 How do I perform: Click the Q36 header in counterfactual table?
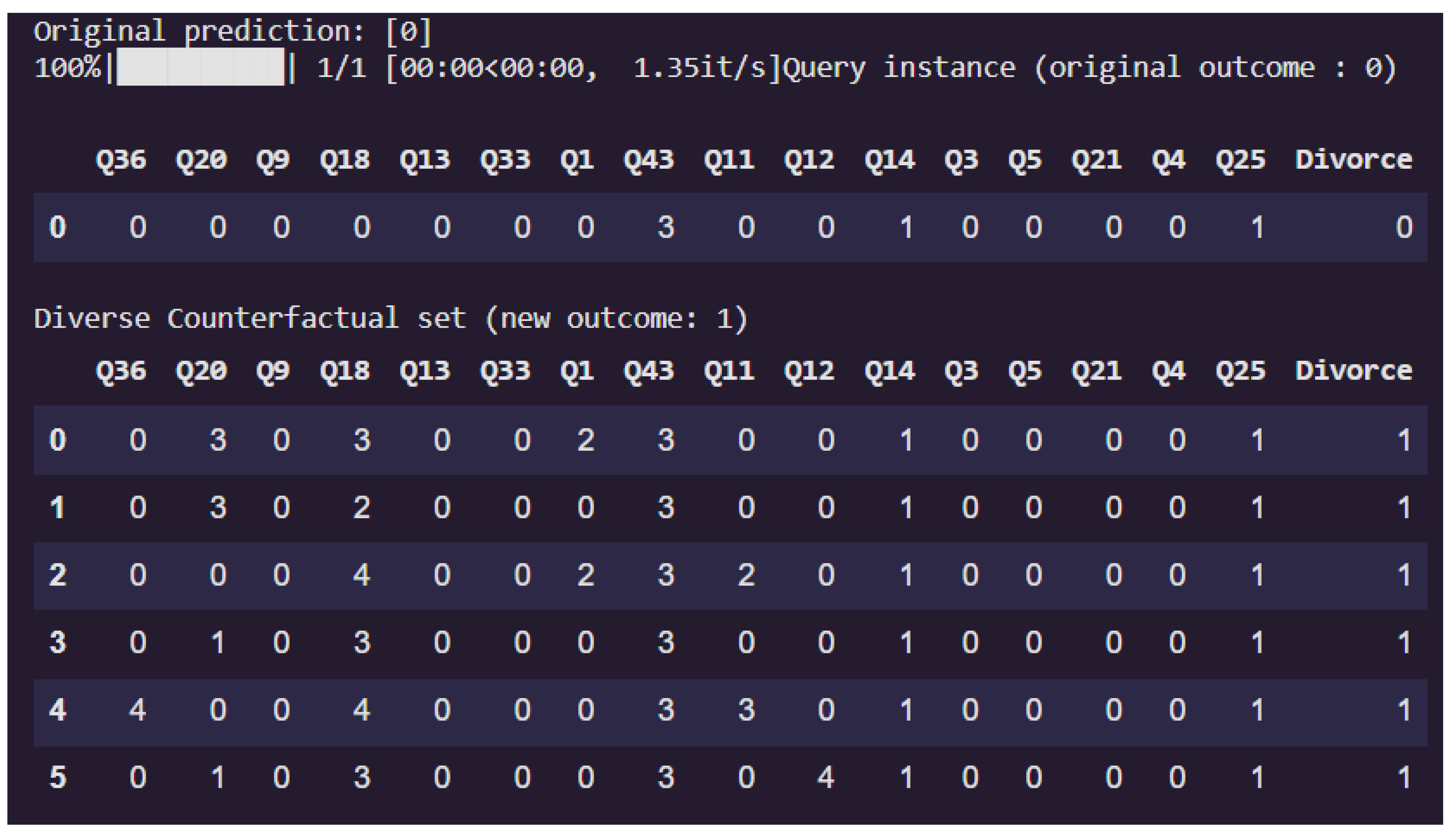120,371
